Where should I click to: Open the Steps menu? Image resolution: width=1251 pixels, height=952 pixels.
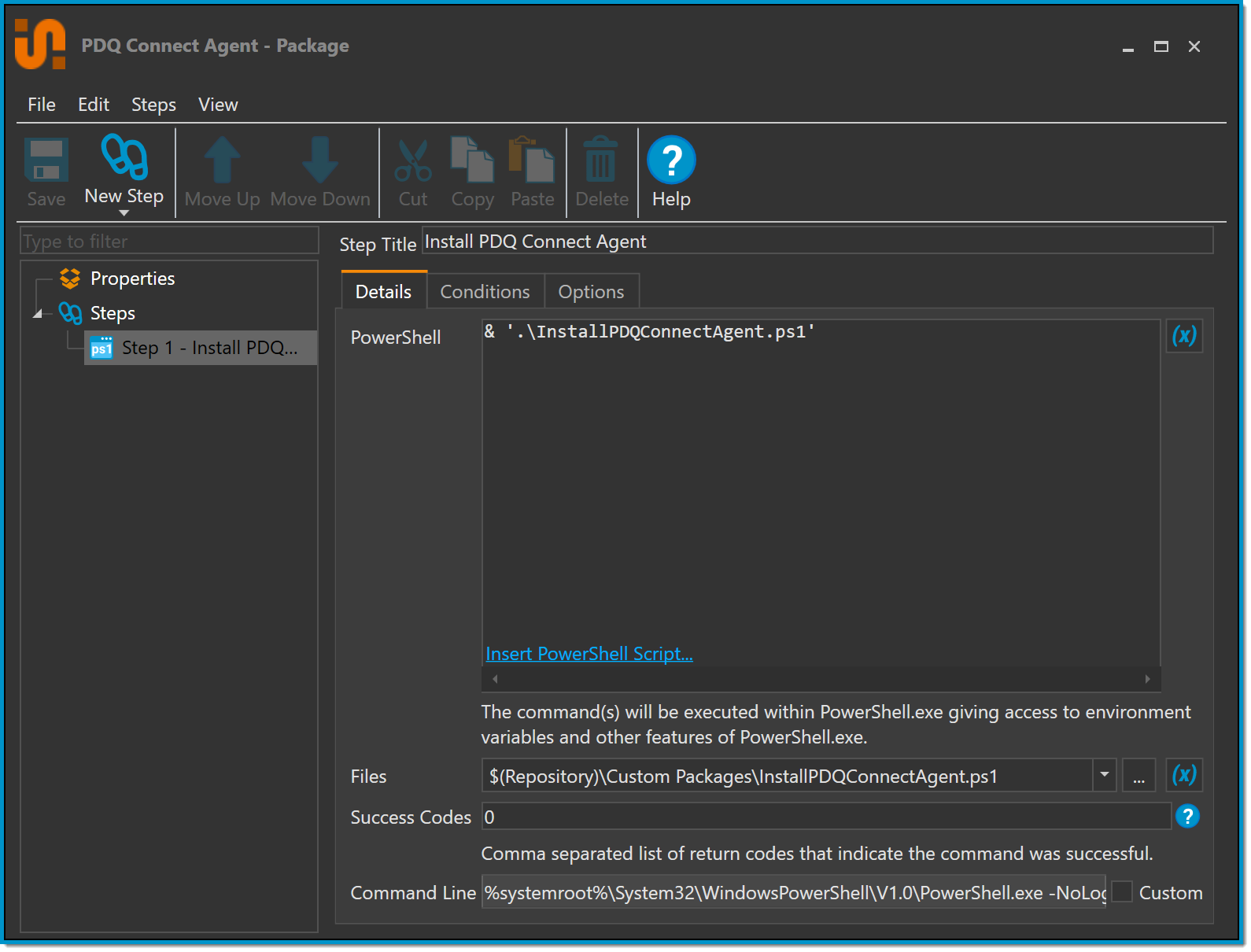153,105
